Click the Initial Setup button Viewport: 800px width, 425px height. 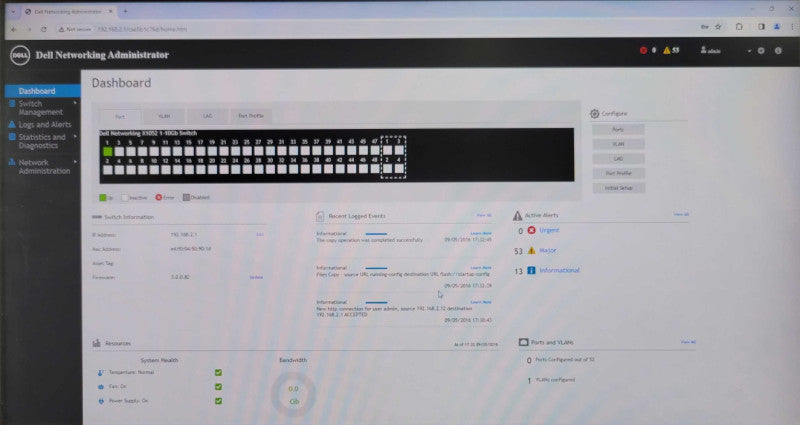pos(618,188)
